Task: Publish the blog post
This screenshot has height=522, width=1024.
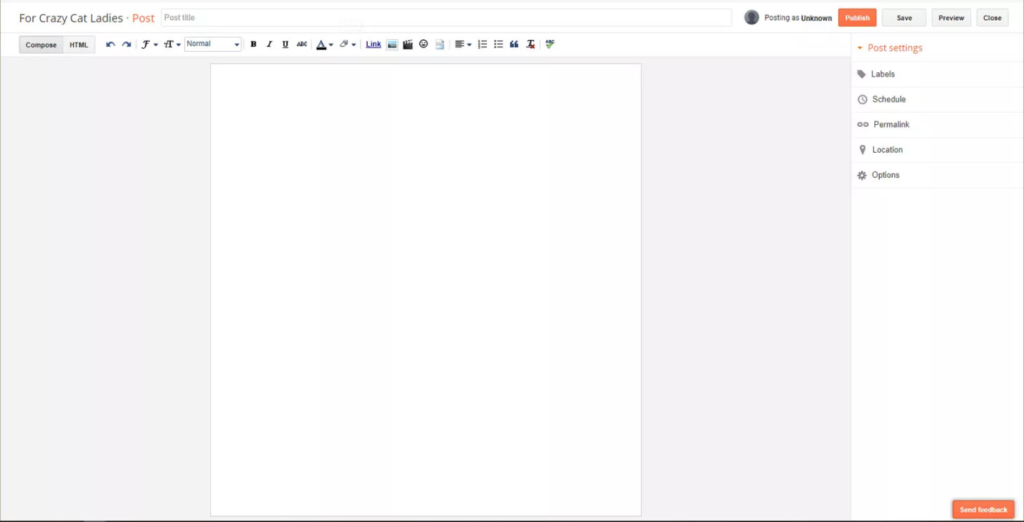Action: (857, 18)
